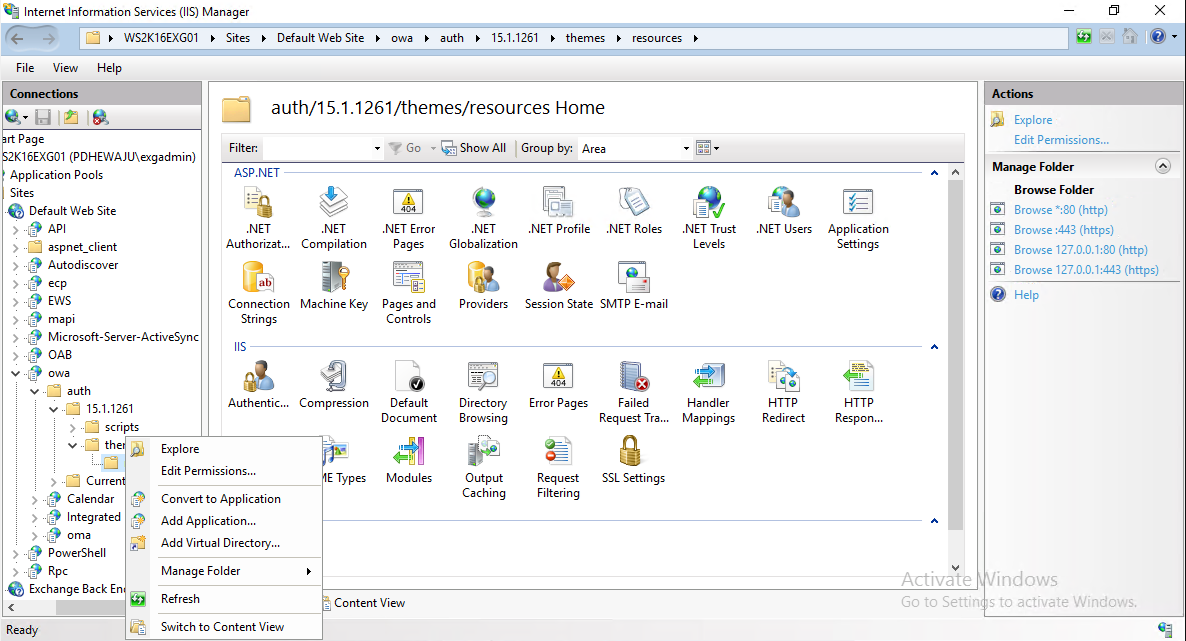Screen dimensions: 1186x641
Task: Open the File menu
Action: pos(25,68)
